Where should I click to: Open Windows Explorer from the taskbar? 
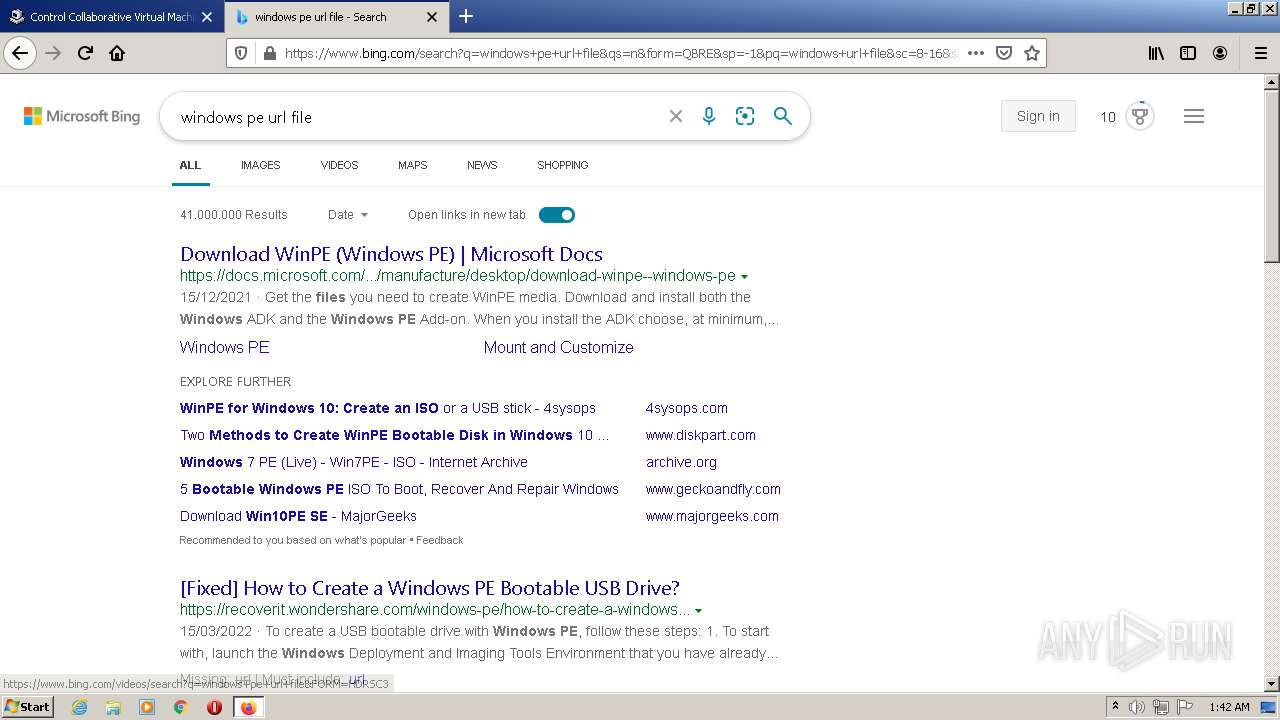tap(113, 707)
